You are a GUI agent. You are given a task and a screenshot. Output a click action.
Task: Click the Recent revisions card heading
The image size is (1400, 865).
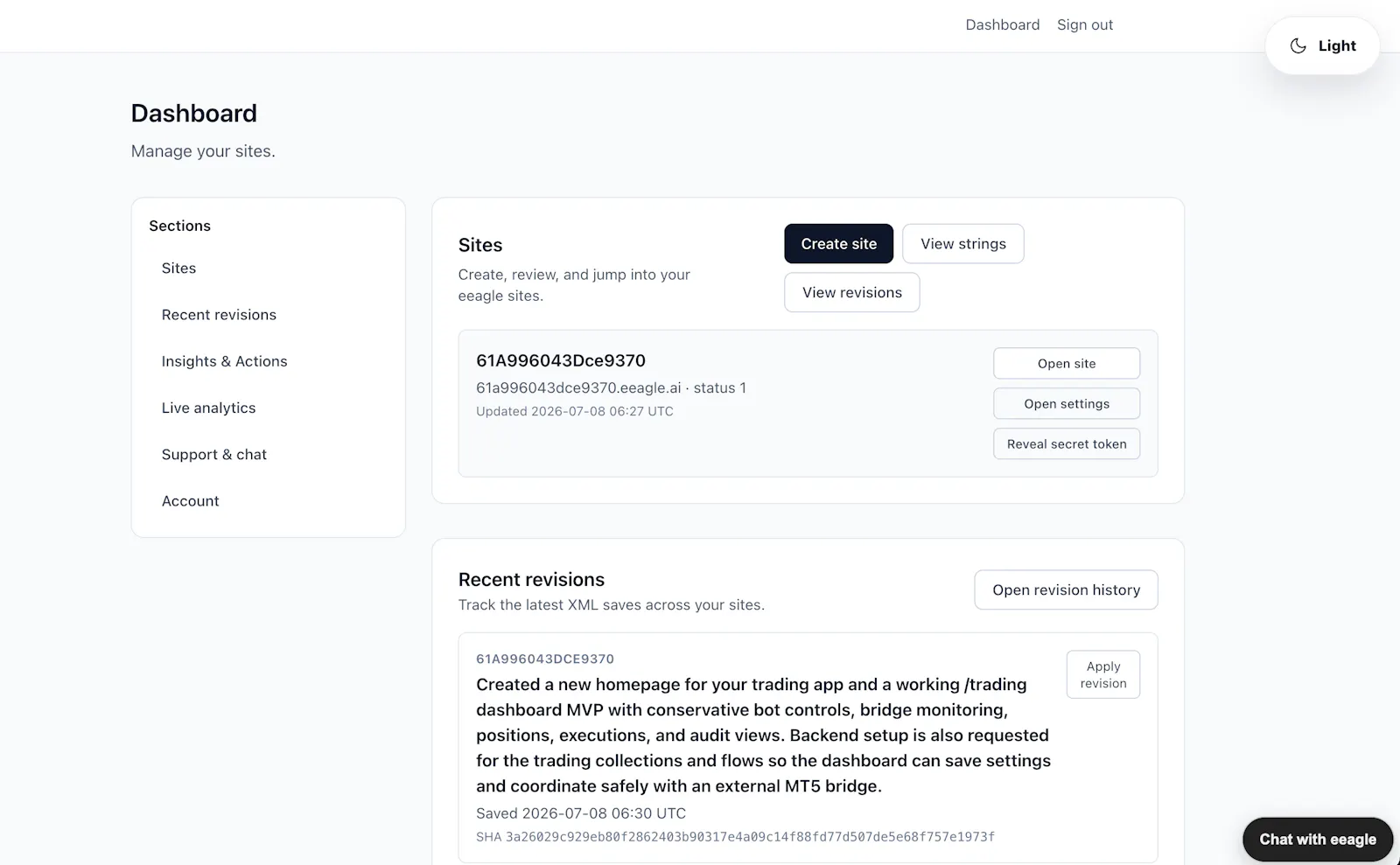[x=531, y=580]
